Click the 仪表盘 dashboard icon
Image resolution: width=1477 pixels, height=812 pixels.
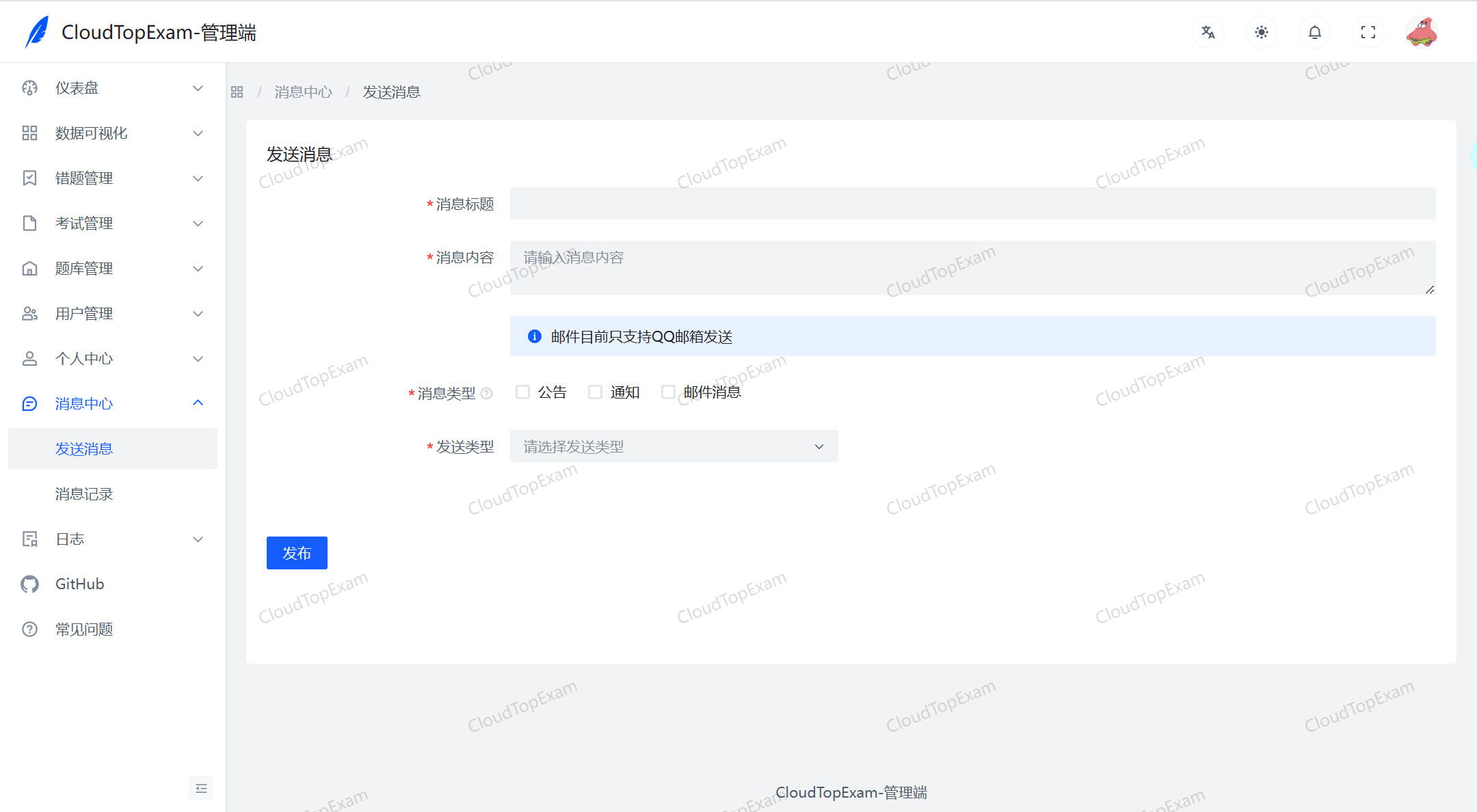pos(29,87)
